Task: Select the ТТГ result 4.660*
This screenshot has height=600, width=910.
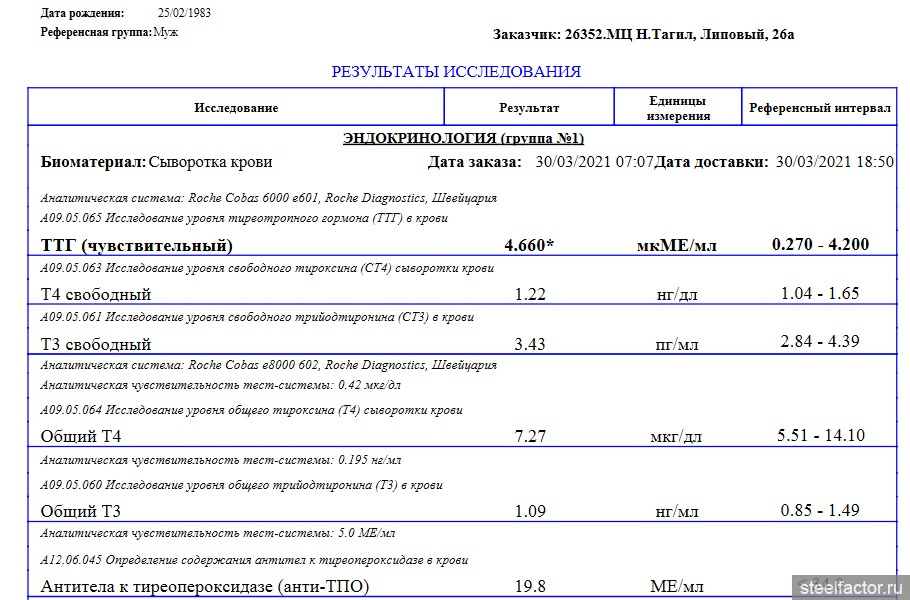Action: point(529,245)
